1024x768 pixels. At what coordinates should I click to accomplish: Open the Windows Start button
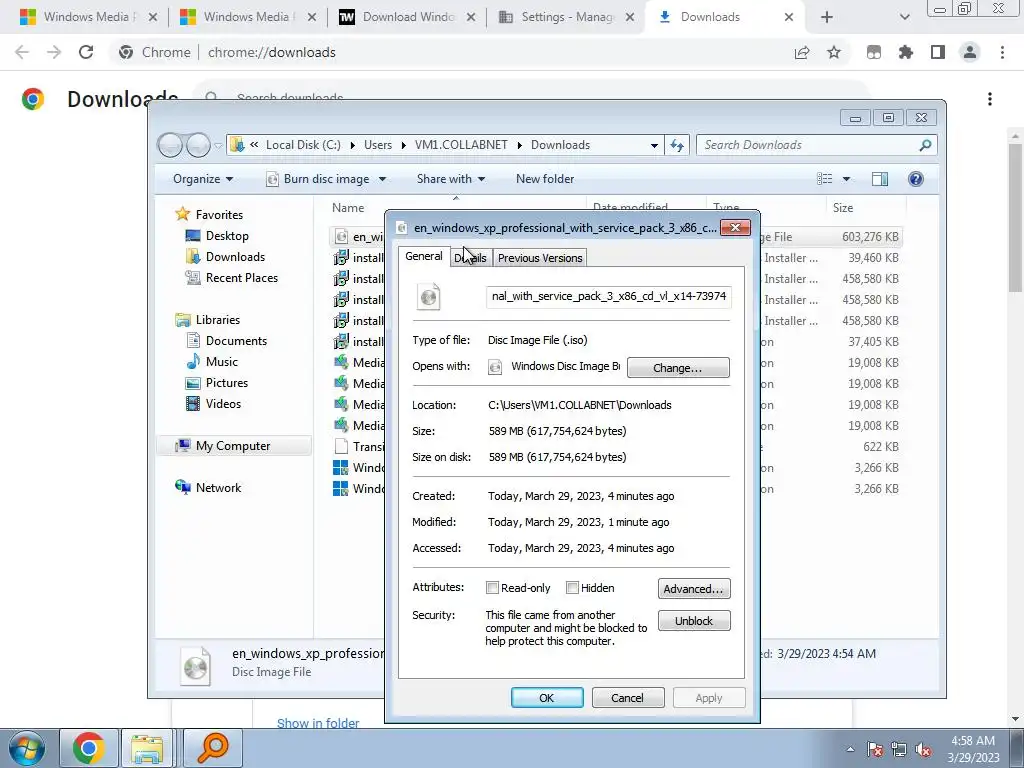(x=27, y=748)
